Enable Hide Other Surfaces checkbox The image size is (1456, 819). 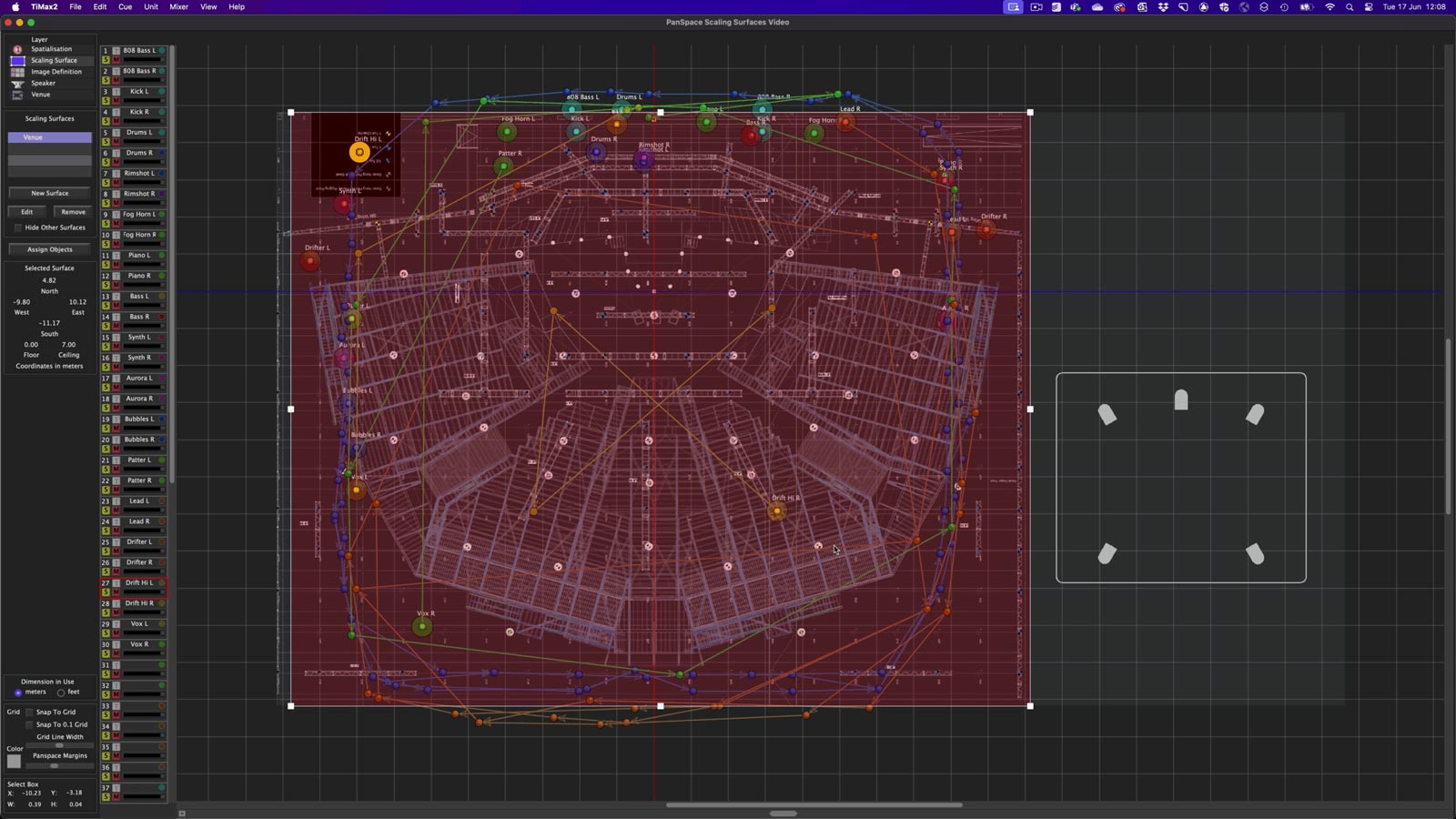(18, 227)
